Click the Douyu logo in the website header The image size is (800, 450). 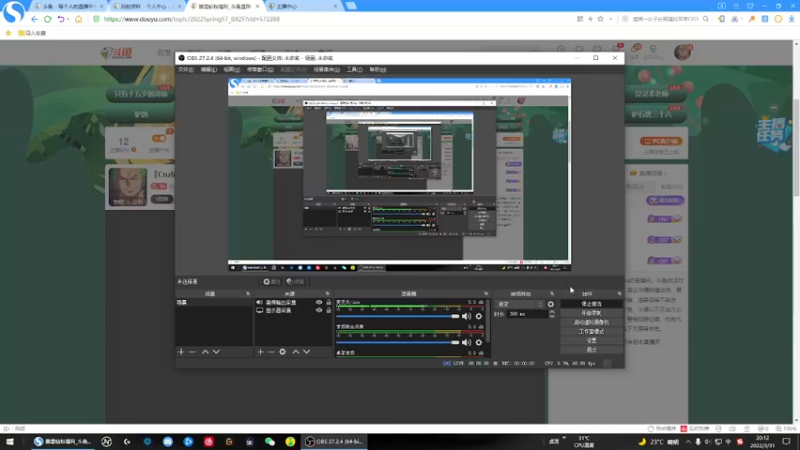(x=117, y=53)
